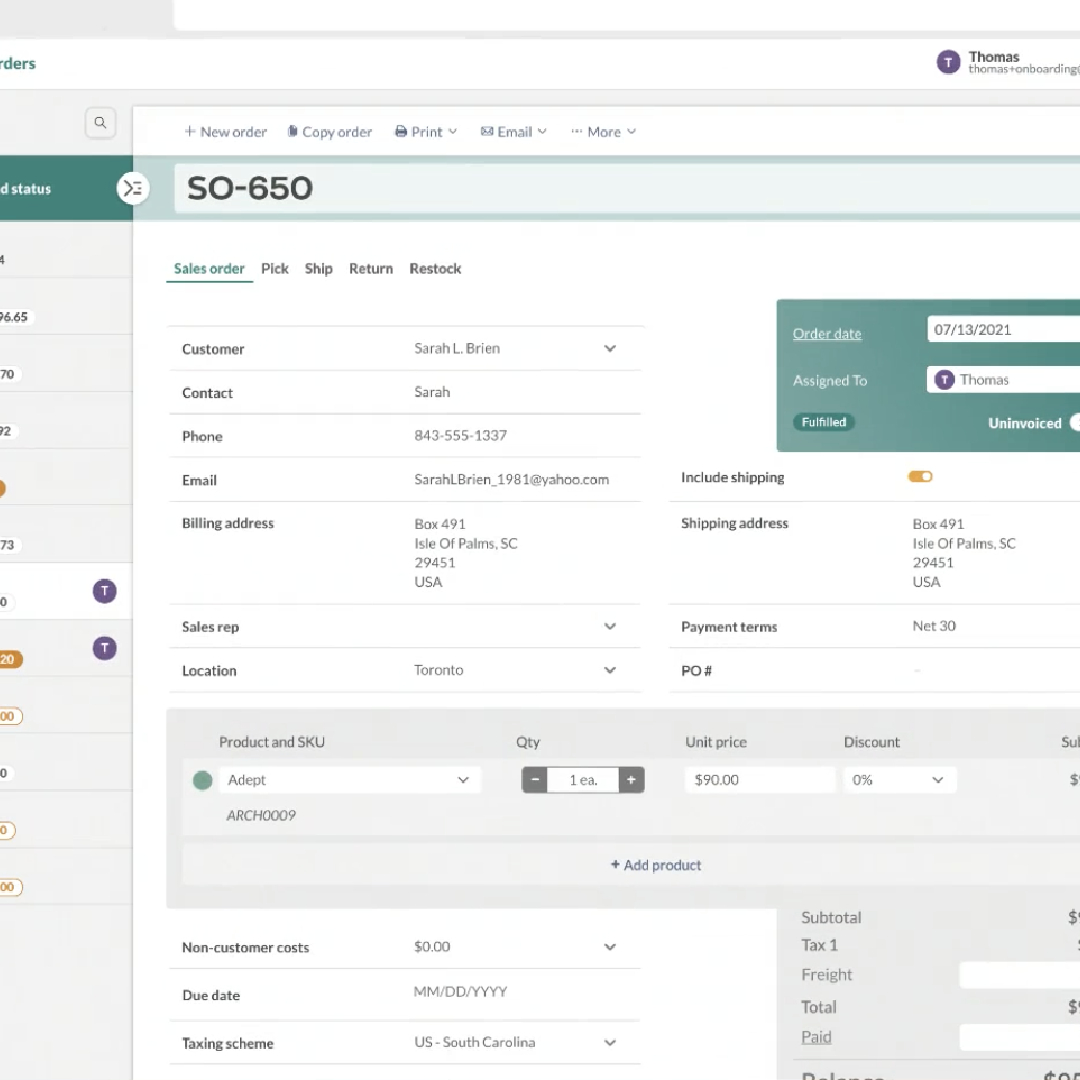Select the Print icon in the toolbar
Screen dimensions: 1080x1080
(x=401, y=131)
